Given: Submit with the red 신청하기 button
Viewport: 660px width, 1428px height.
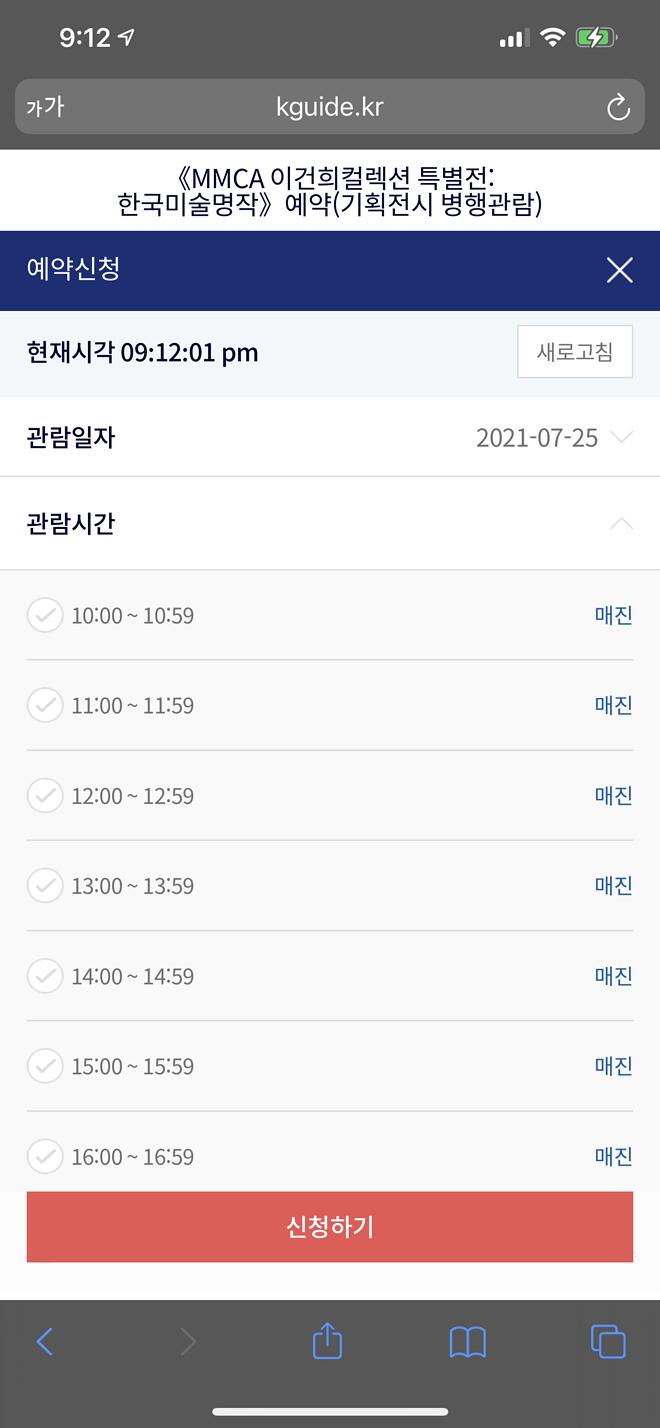Looking at the screenshot, I should coord(330,1227).
